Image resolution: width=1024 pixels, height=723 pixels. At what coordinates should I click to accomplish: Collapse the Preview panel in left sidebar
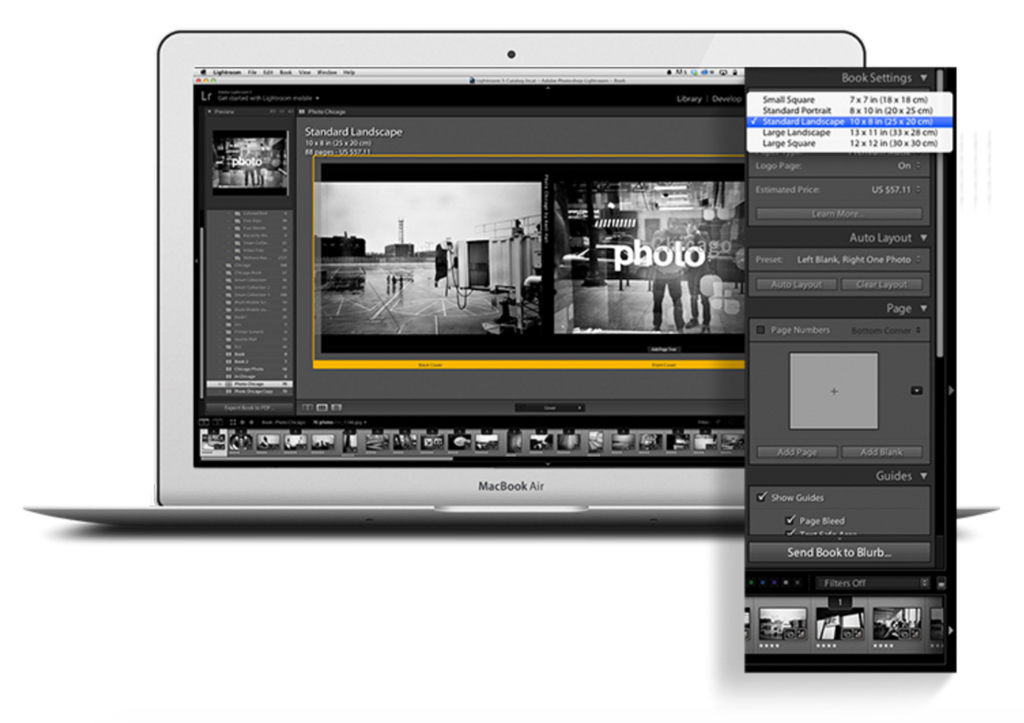point(210,112)
